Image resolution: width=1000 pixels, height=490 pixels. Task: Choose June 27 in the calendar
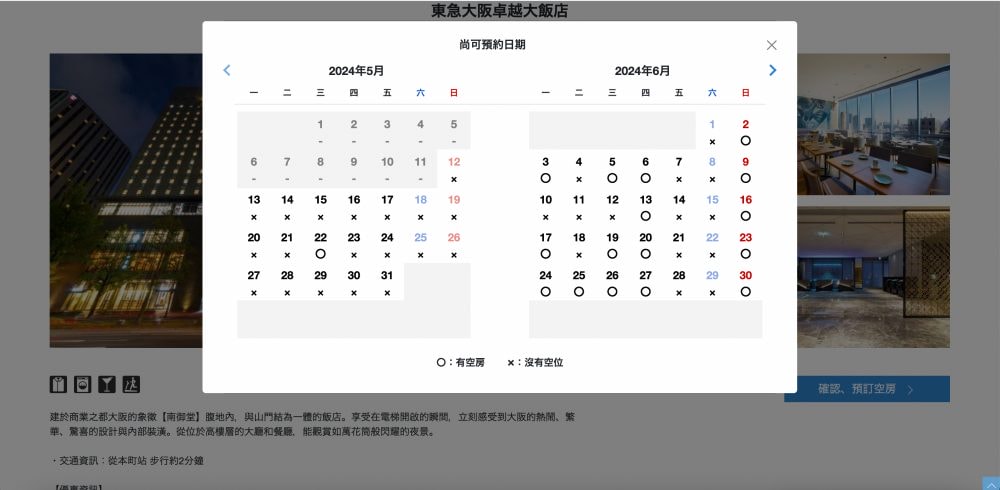645,283
